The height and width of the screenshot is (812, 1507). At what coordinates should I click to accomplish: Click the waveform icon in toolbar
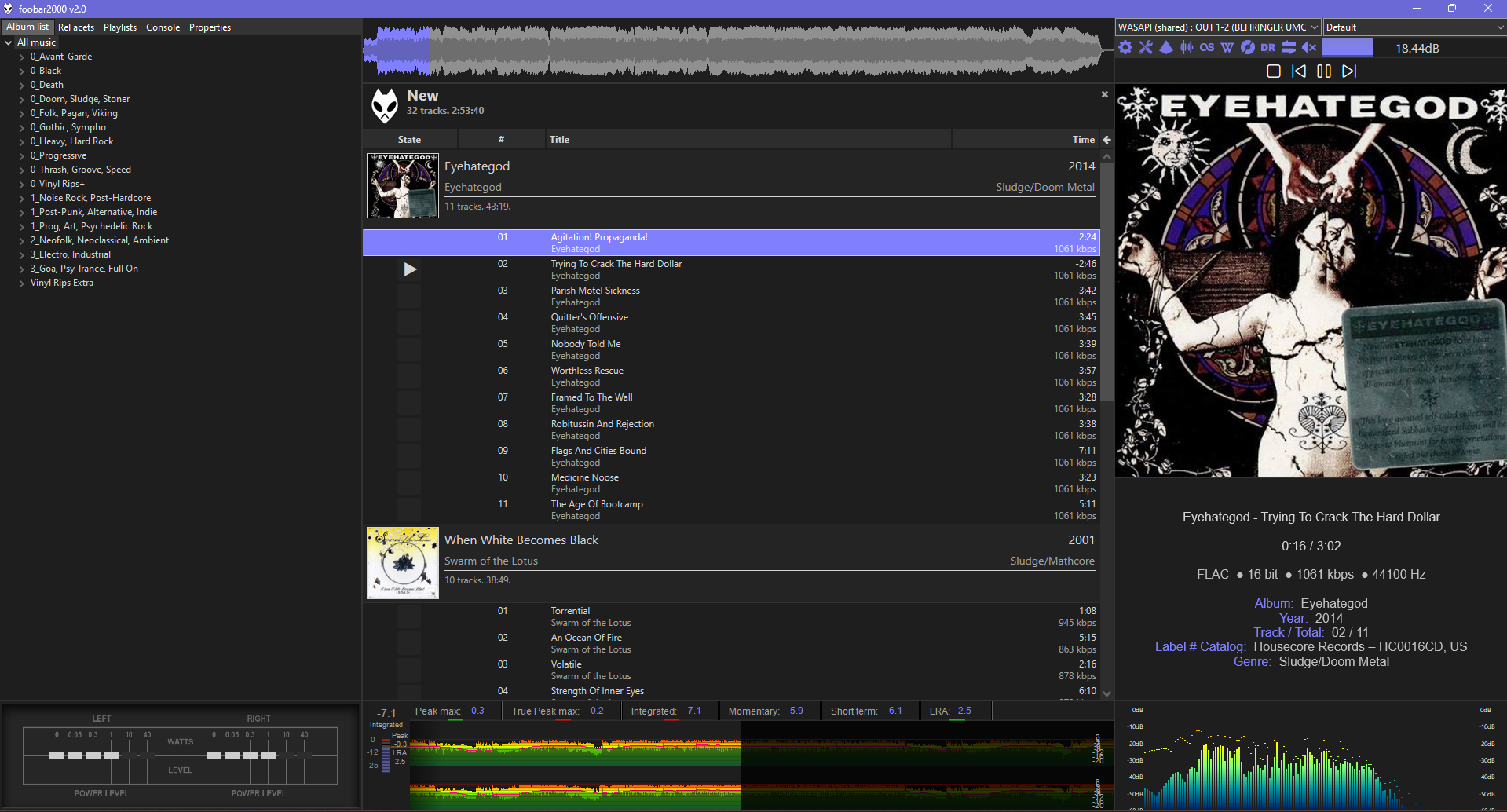(1187, 48)
